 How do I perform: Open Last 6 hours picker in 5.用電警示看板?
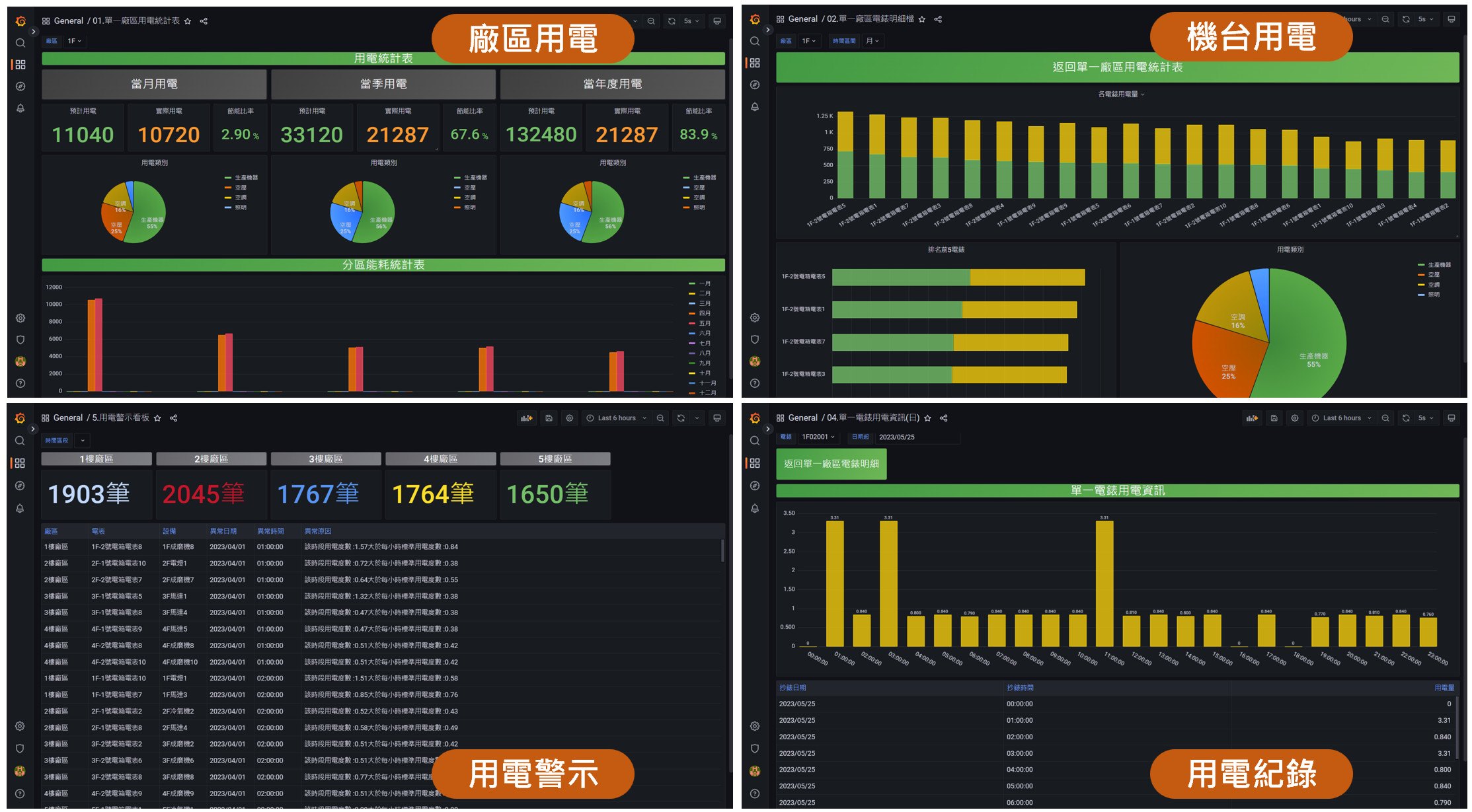click(617, 418)
